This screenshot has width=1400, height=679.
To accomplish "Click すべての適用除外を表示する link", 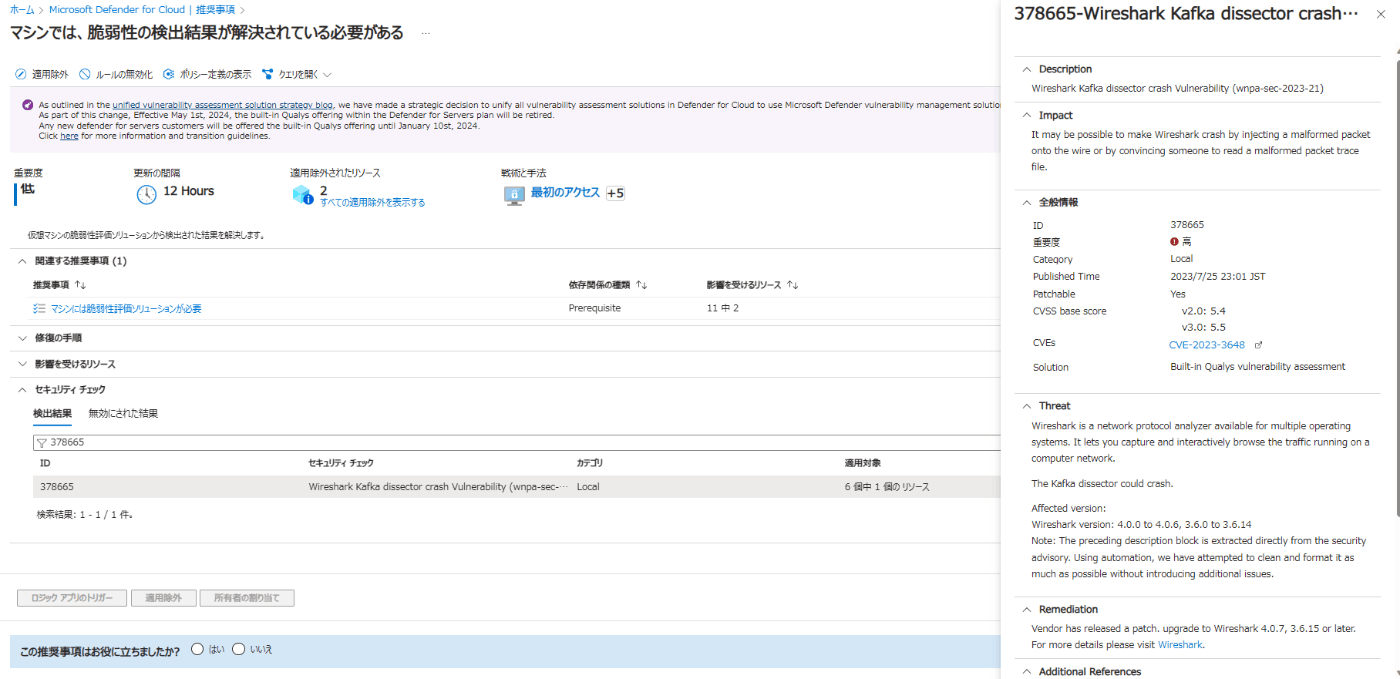I will 372,203.
